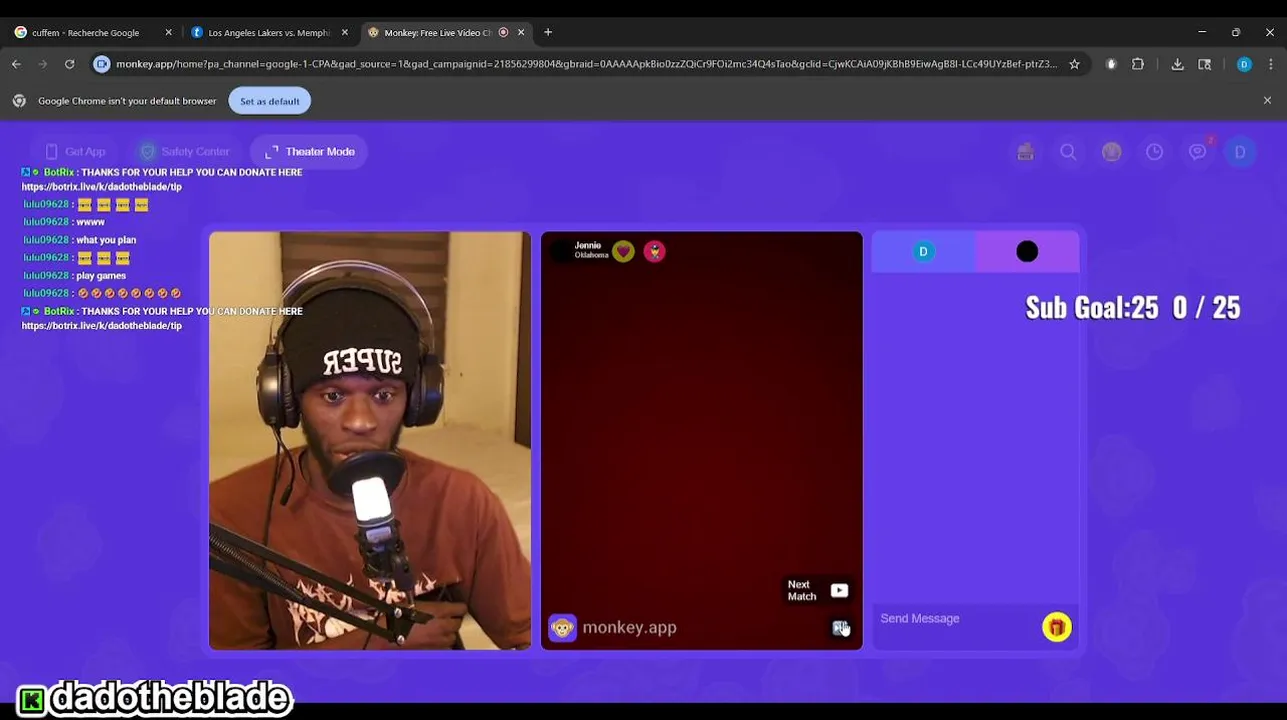Click chat message 'what you plan'
This screenshot has height=720, width=1287.
coord(106,240)
